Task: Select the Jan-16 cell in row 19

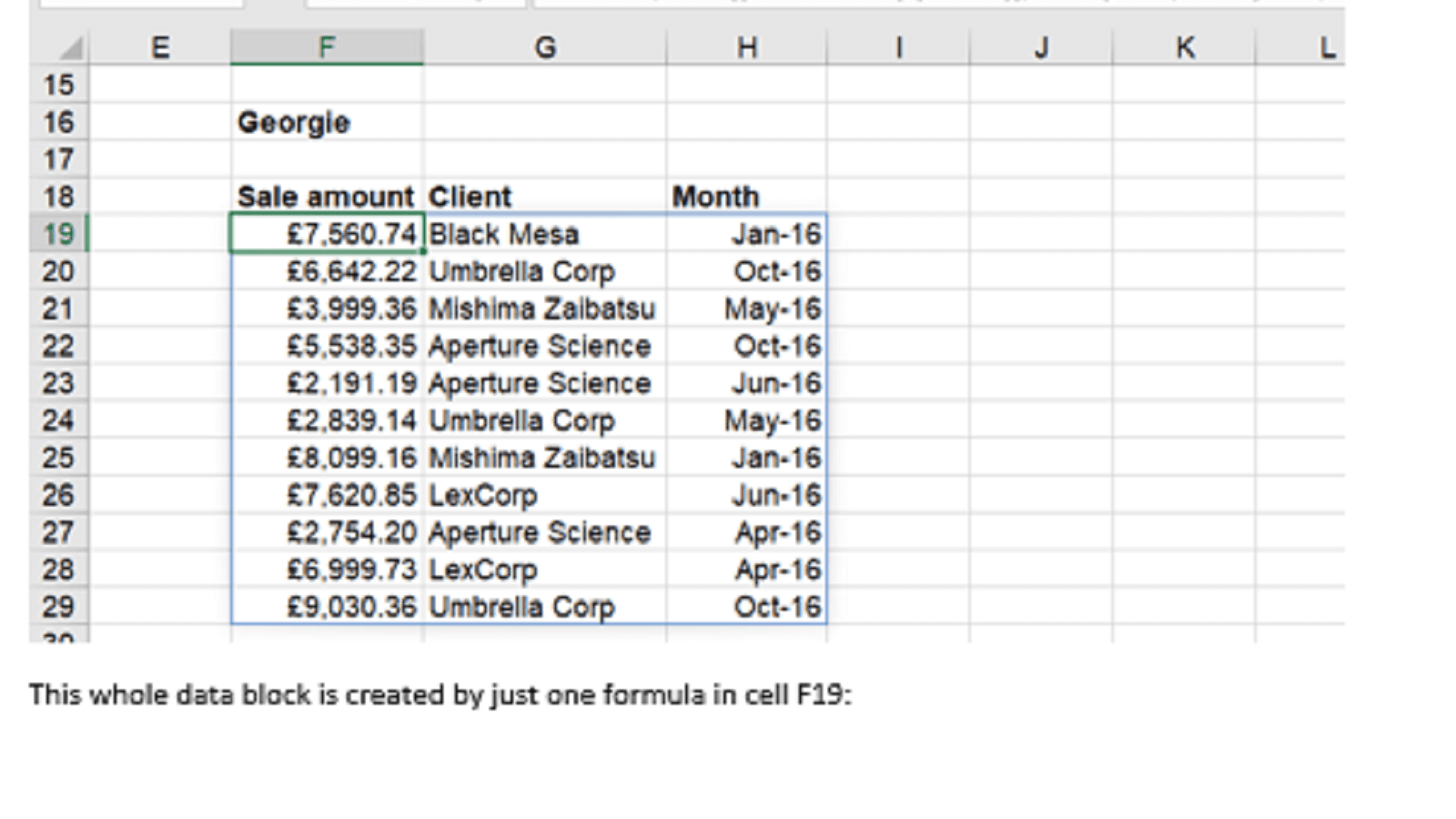Action: point(775,234)
